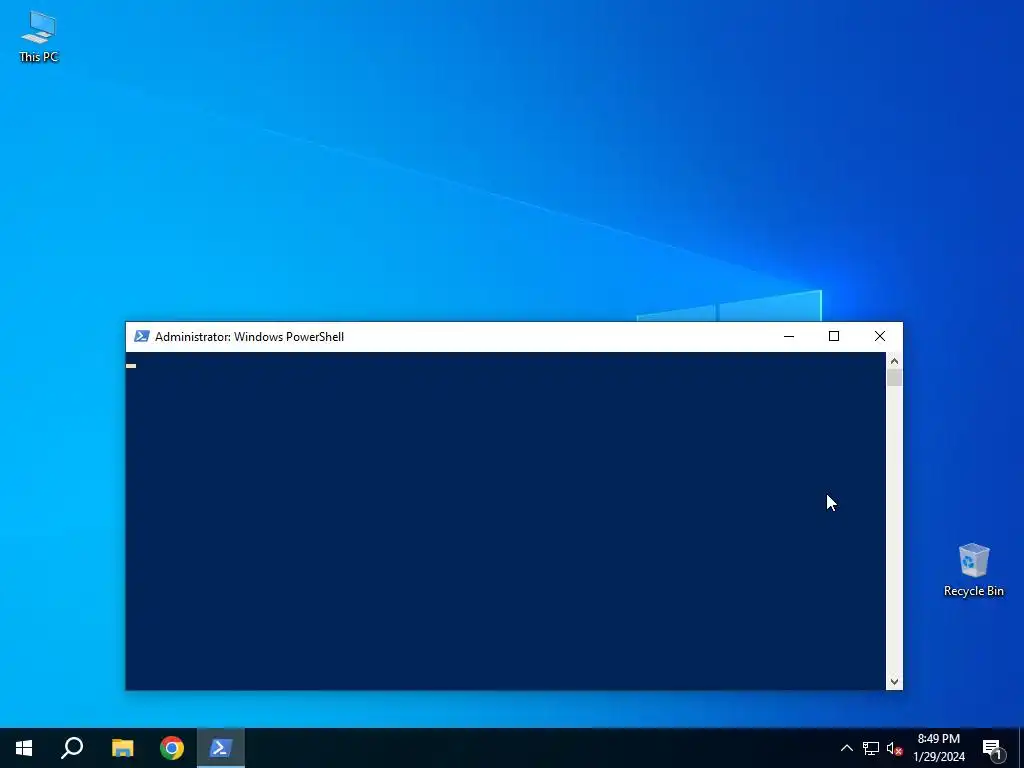The image size is (1024, 768).
Task: Open taskbar search magnifier
Action: [72, 748]
